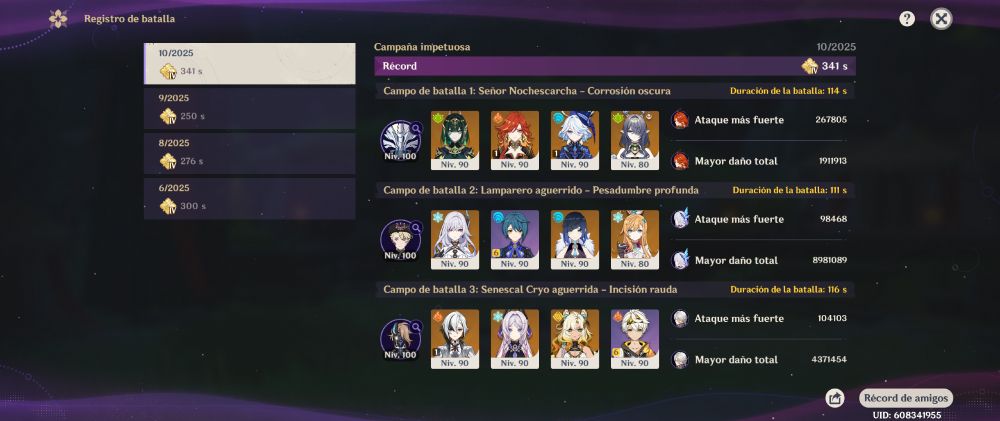Click the Niv. 80 character in battlefield 1

pyautogui.click(x=635, y=140)
